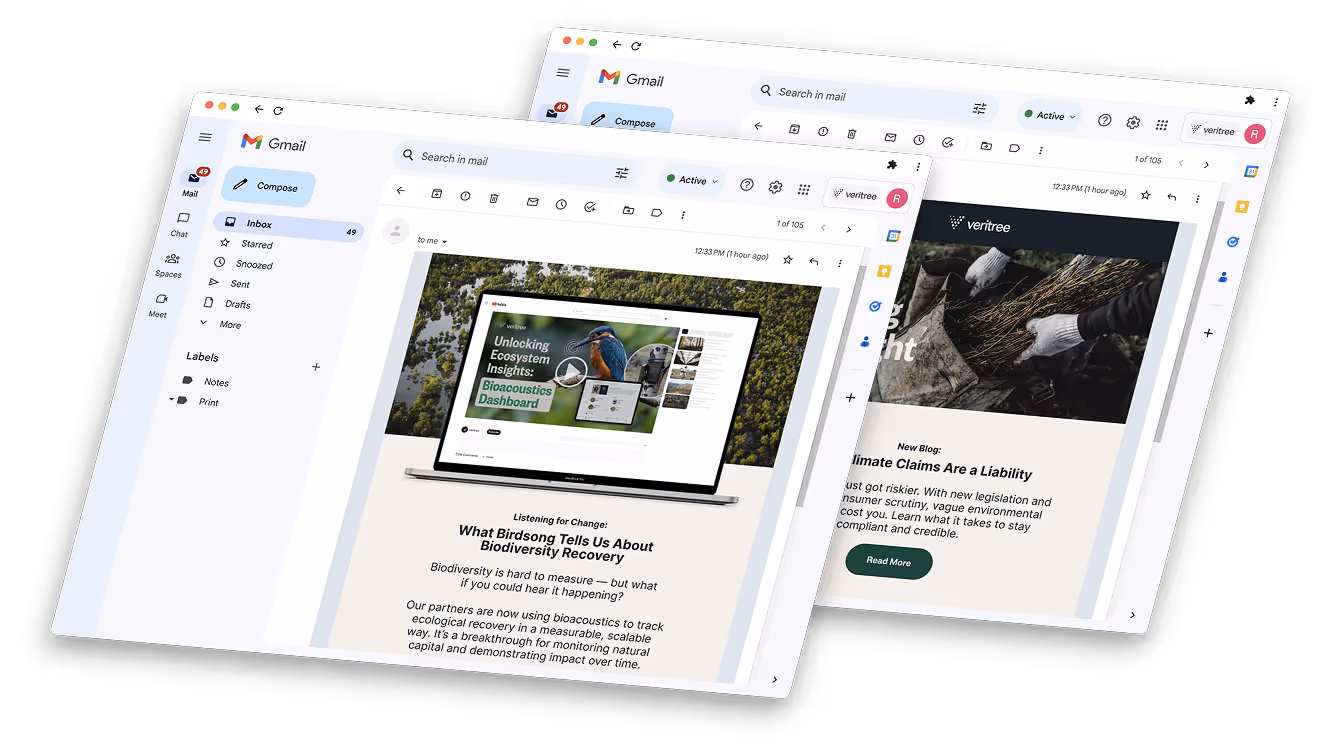The width and height of the screenshot is (1334, 749).
Task: Snooze the email in front window
Action: point(562,204)
